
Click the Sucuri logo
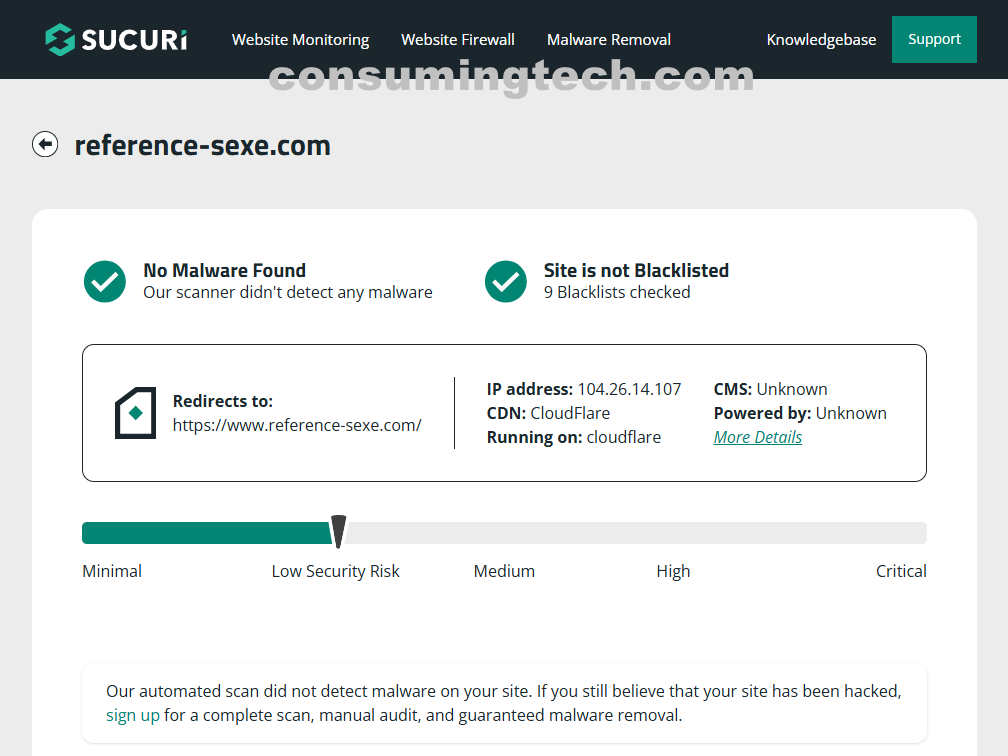click(x=116, y=40)
